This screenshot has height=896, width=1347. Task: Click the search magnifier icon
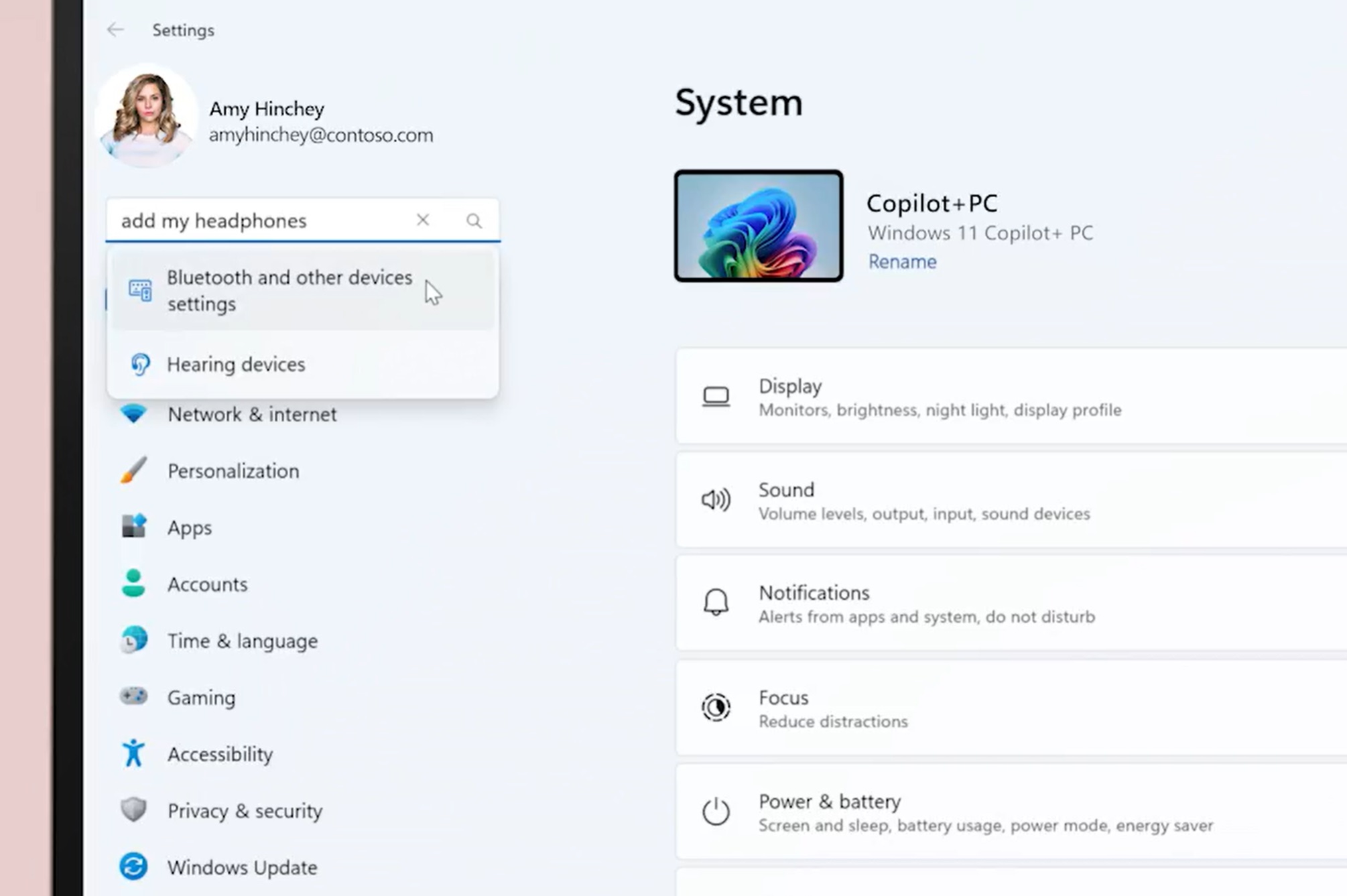click(x=474, y=220)
